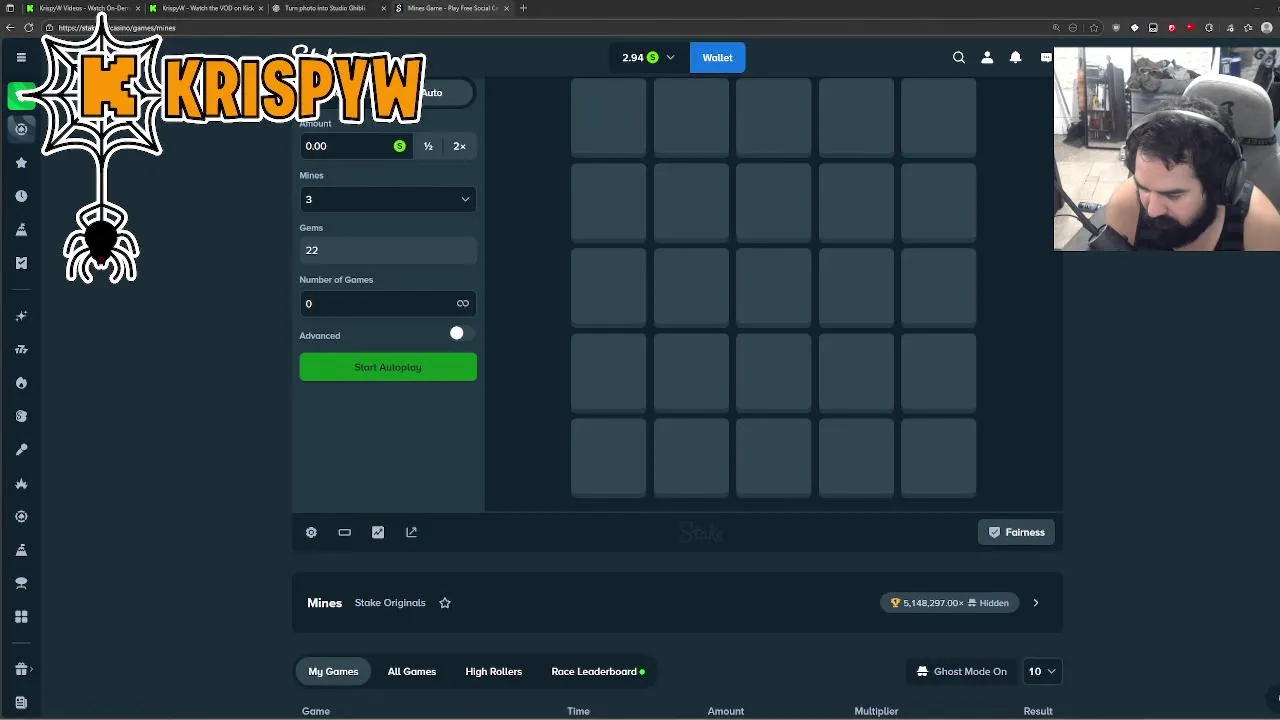
Task: Open the Mines count dropdown
Action: [x=388, y=199]
